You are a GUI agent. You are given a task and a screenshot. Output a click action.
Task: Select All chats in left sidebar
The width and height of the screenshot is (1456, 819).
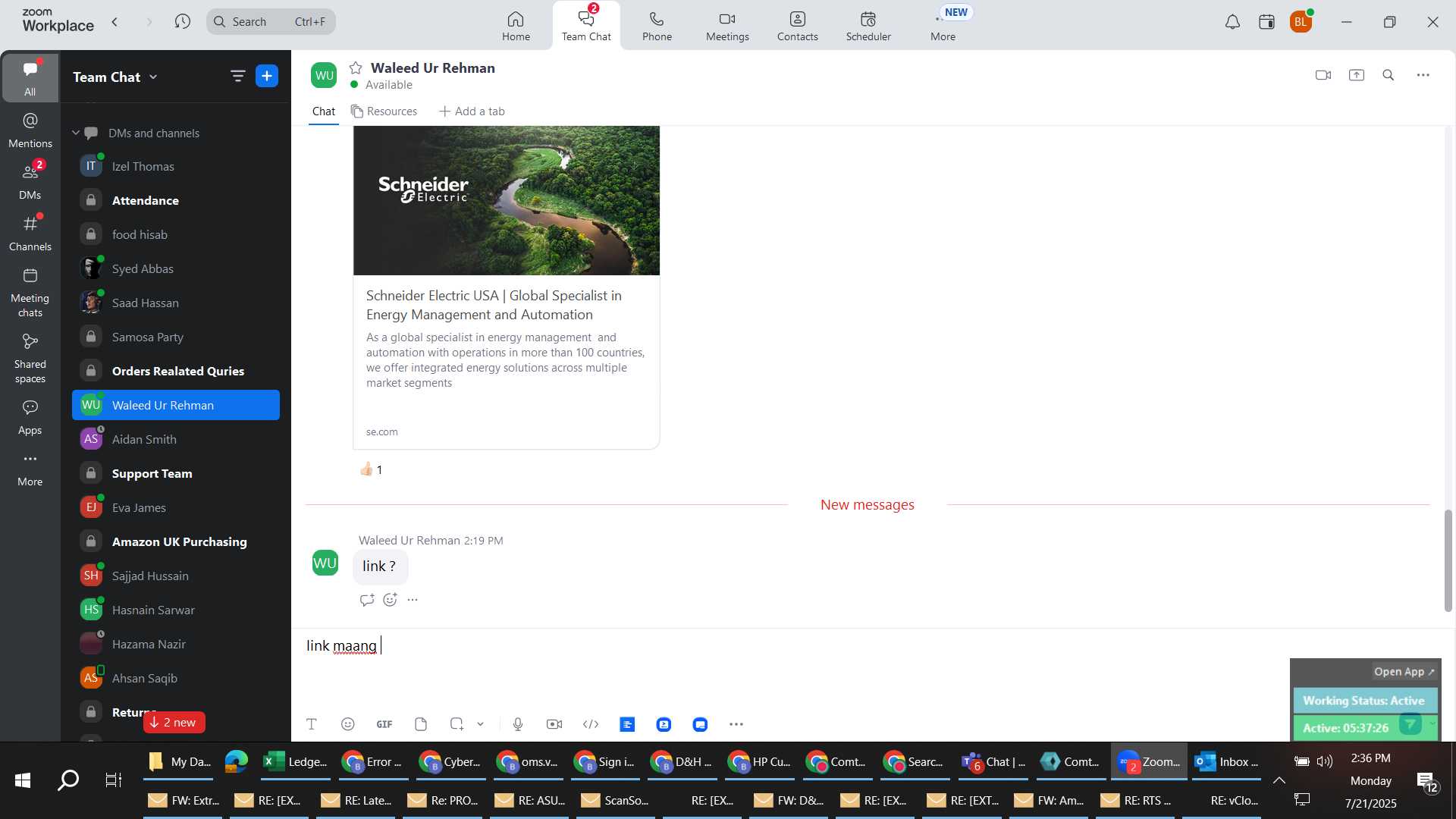pos(30,77)
